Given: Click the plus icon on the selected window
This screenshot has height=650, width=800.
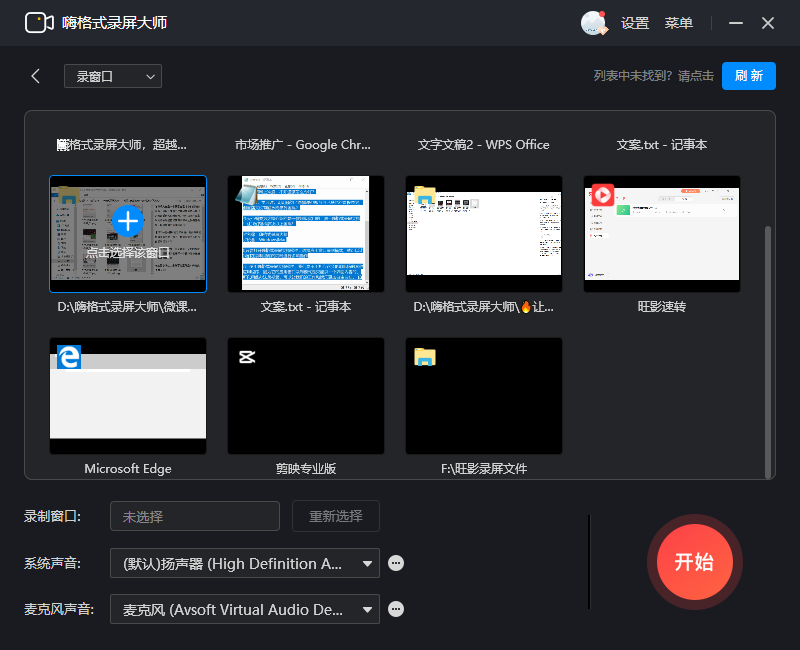Looking at the screenshot, I should [x=128, y=222].
